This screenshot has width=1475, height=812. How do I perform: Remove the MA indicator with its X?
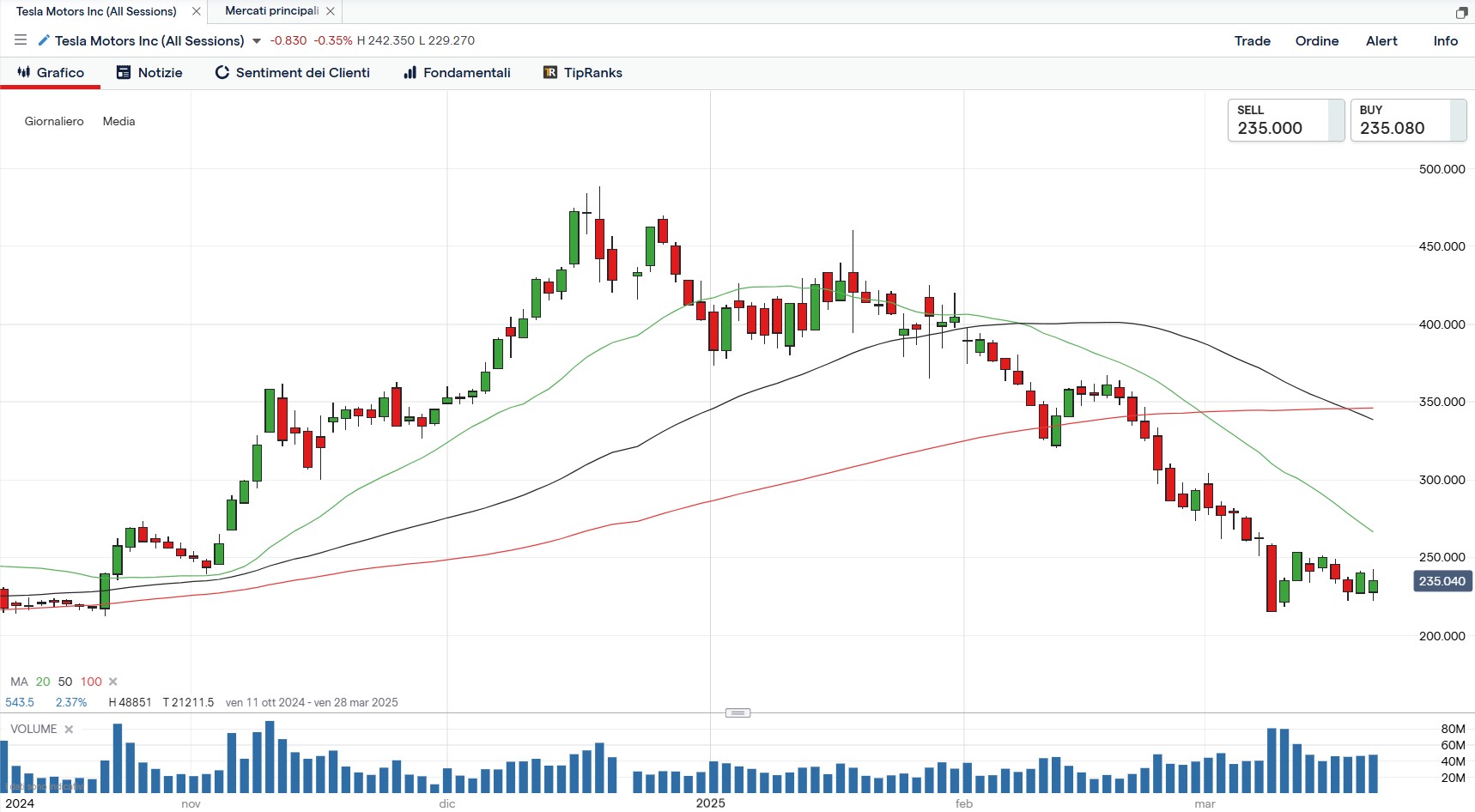click(x=112, y=682)
